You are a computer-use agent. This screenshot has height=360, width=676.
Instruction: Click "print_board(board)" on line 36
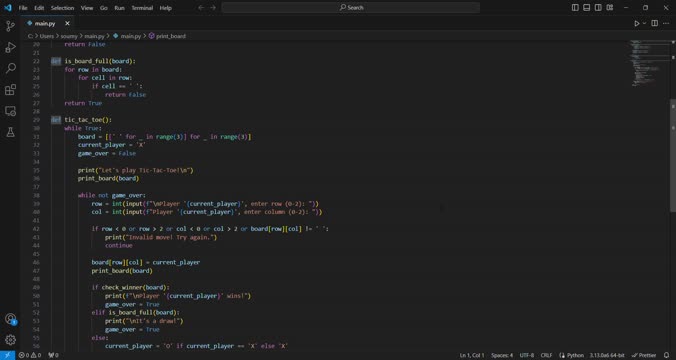tap(109, 178)
